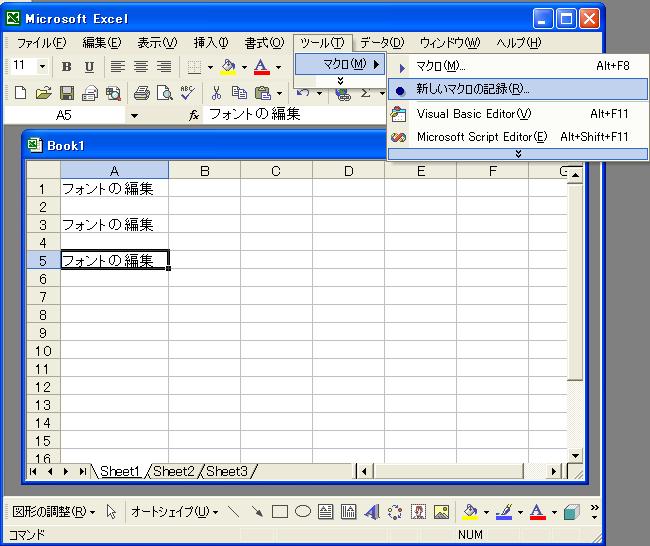Open the ファイル(F) menu
650x546 pixels.
point(41,43)
